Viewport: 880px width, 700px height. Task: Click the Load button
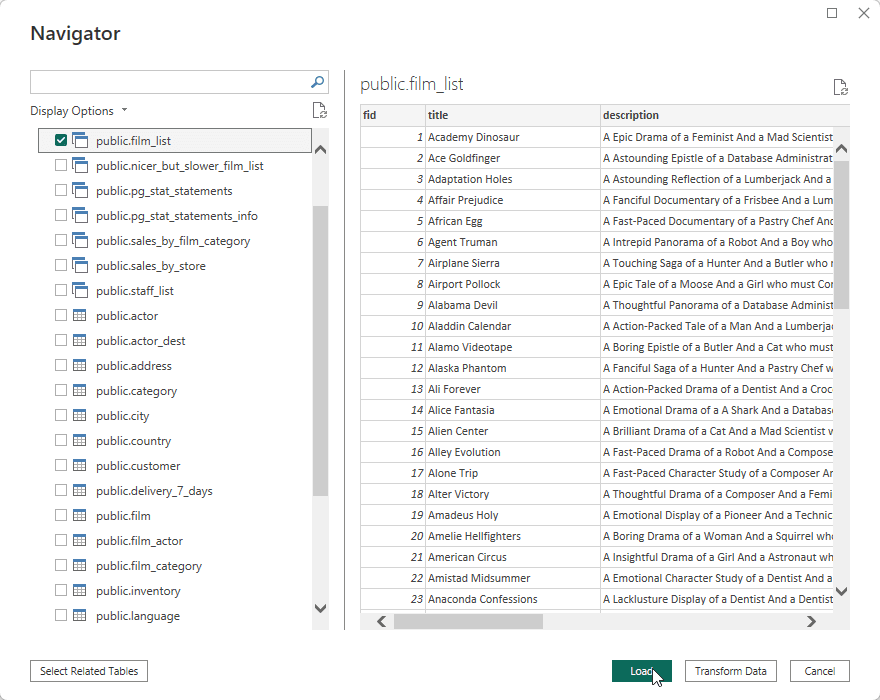(641, 671)
